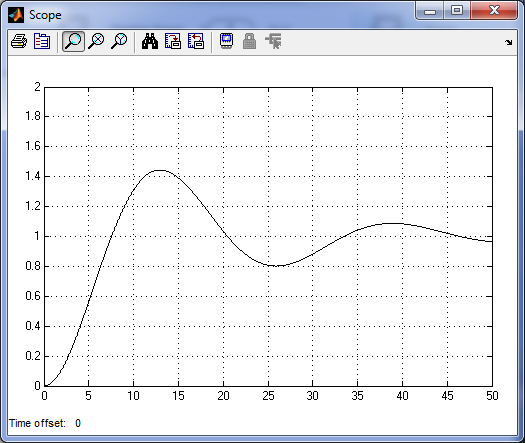Close the Scope window
Viewport: 525px width, 443px height.
coord(494,11)
